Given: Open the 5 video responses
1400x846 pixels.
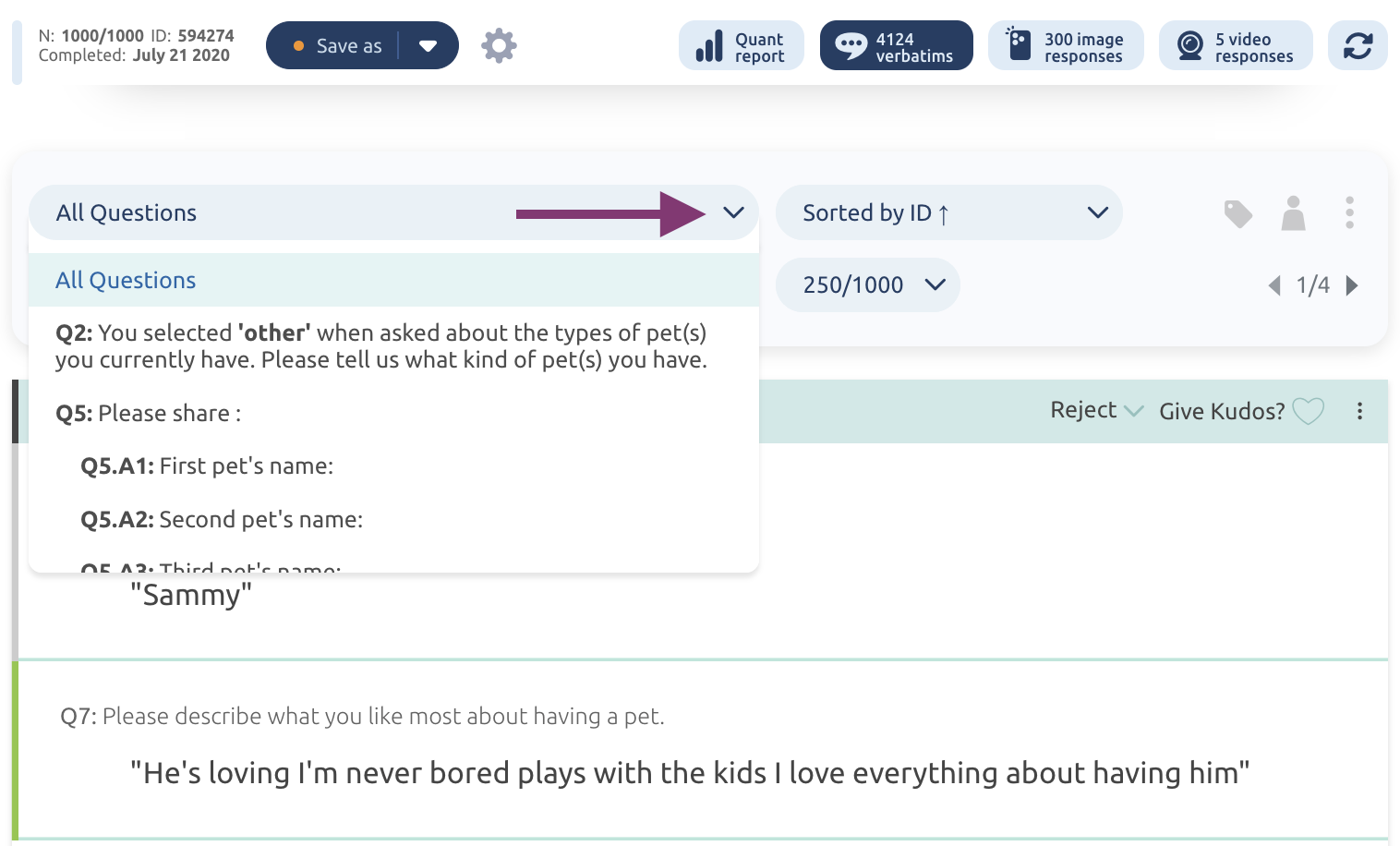Looking at the screenshot, I should [x=1236, y=45].
